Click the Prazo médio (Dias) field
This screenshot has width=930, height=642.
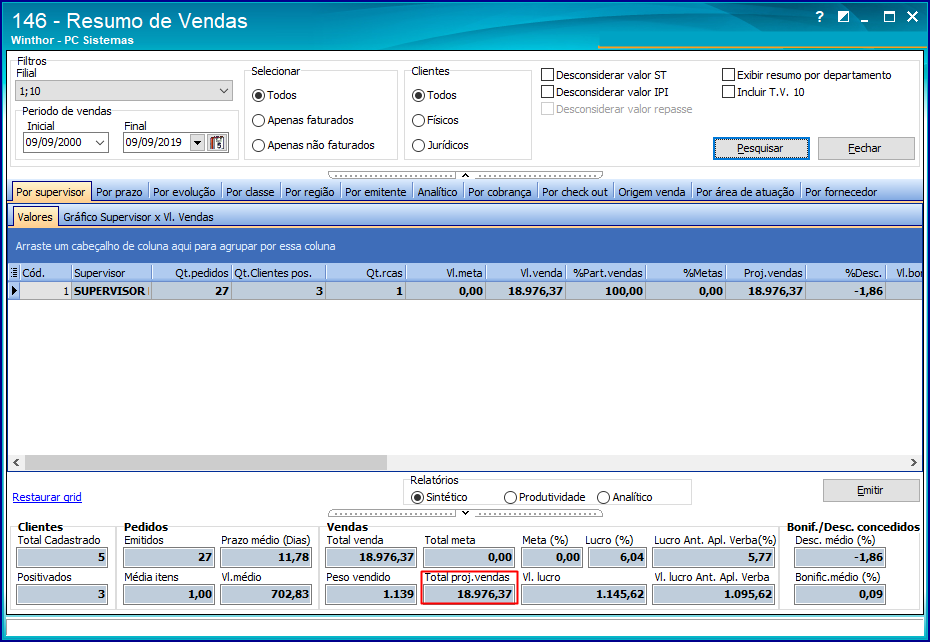(x=266, y=557)
